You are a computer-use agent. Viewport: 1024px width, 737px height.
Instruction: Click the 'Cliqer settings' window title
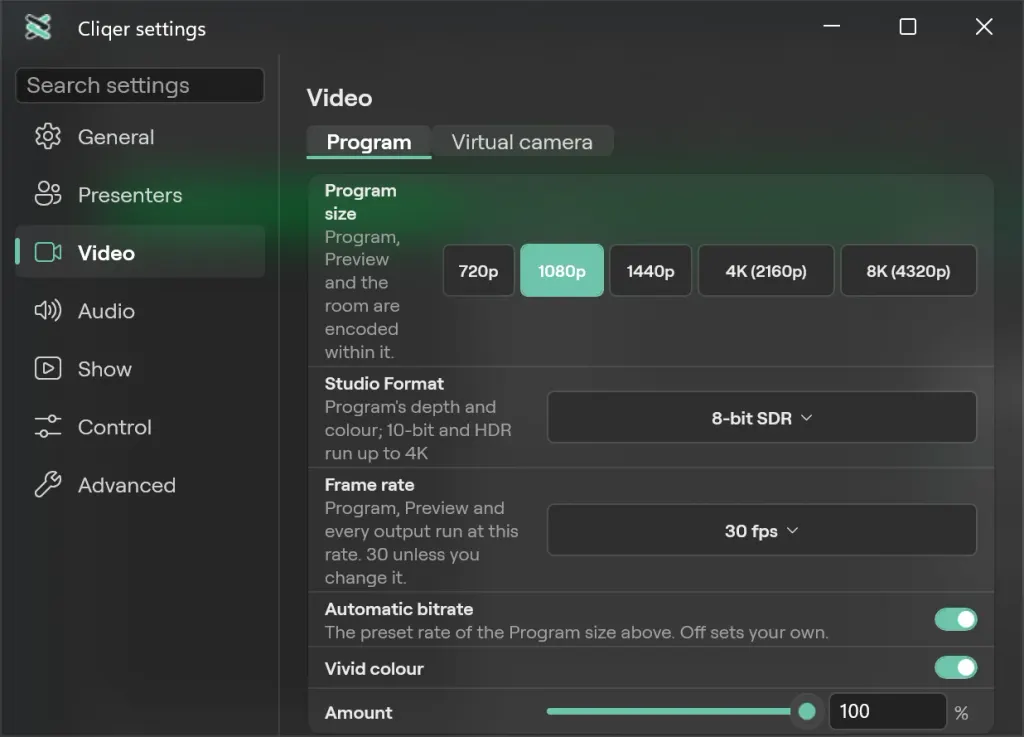click(x=142, y=29)
